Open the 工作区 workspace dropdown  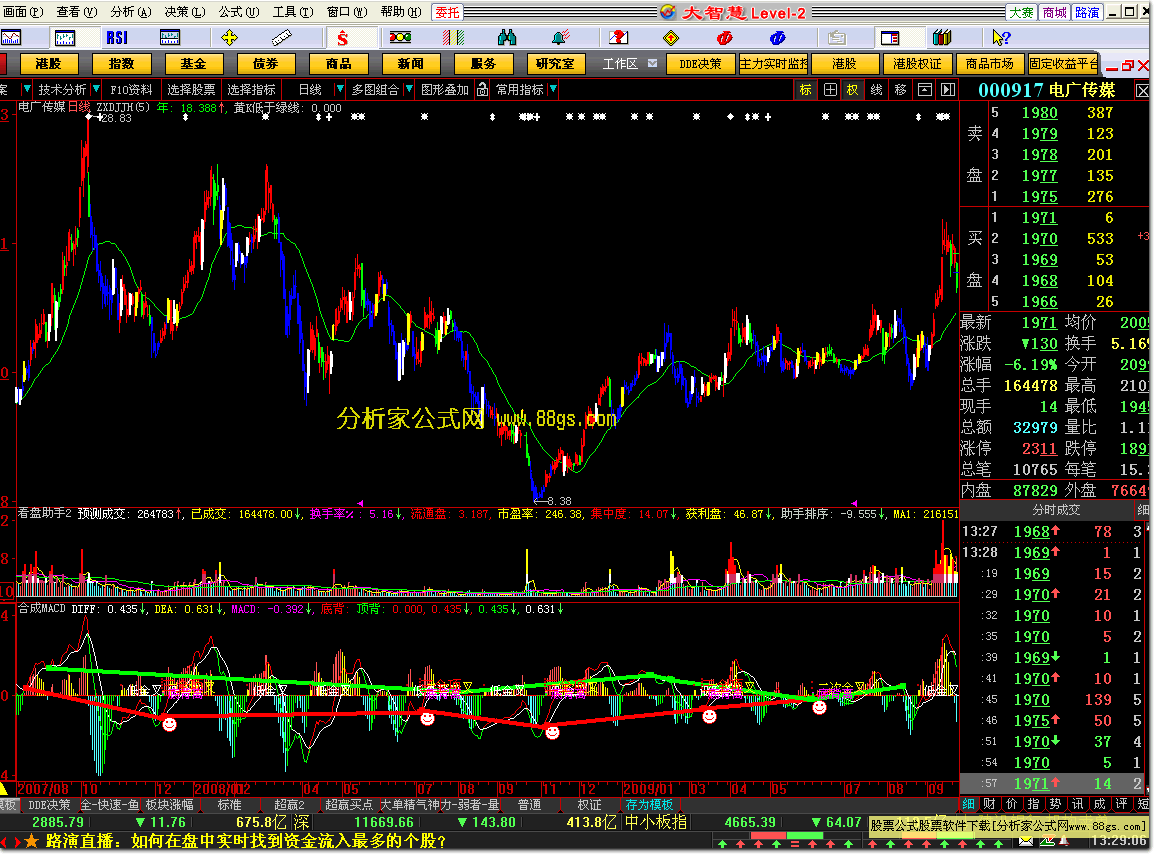(x=652, y=63)
